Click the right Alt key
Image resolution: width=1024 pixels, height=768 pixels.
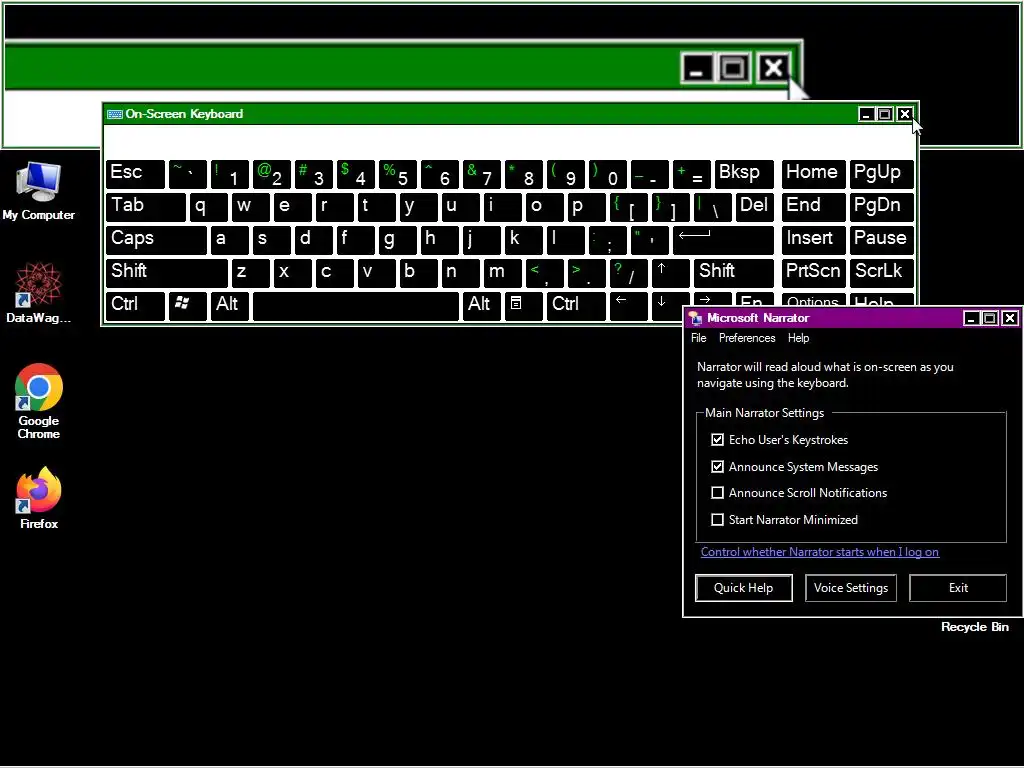point(481,305)
